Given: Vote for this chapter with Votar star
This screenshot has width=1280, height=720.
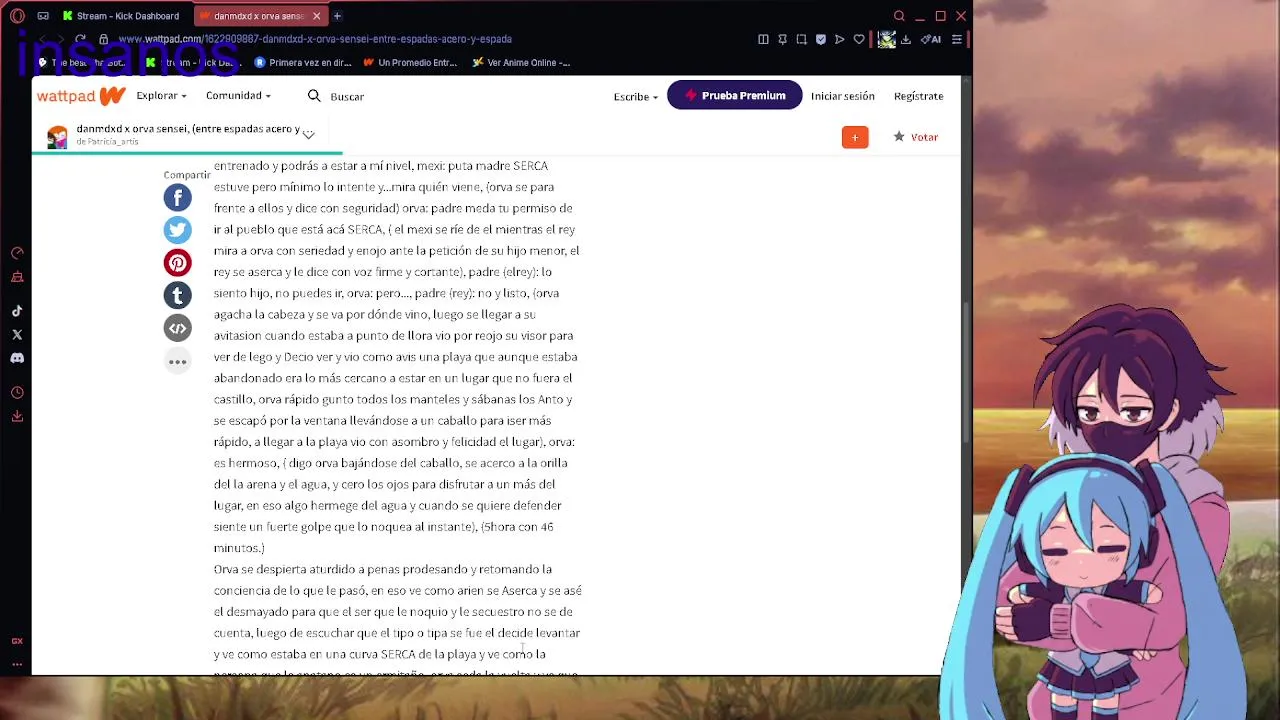Looking at the screenshot, I should (x=916, y=137).
